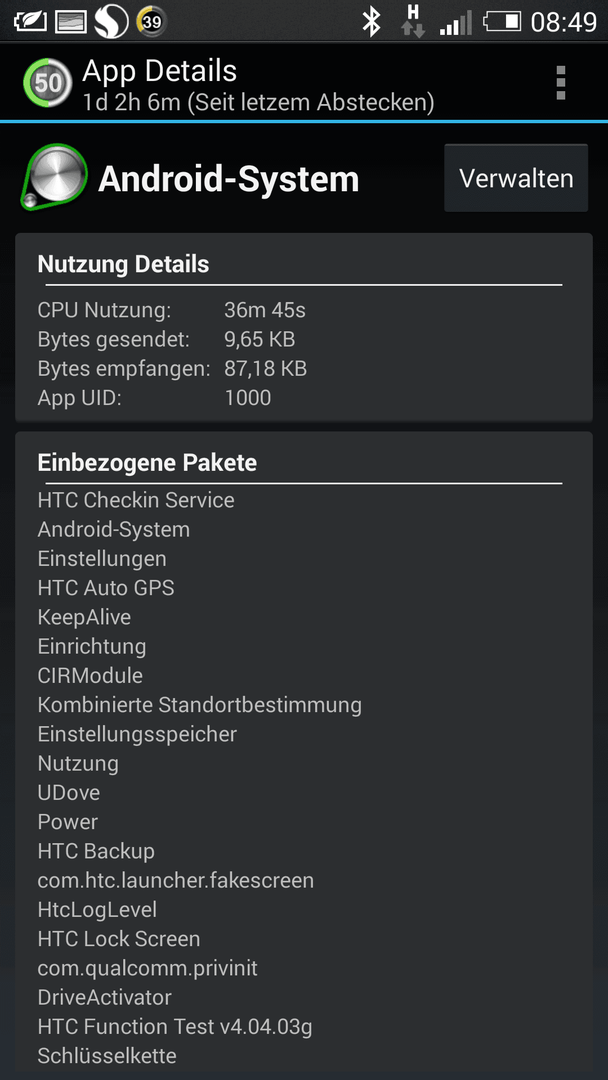Screen dimensions: 608x1080
Task: Tap the Android-System app icon
Action: point(54,177)
